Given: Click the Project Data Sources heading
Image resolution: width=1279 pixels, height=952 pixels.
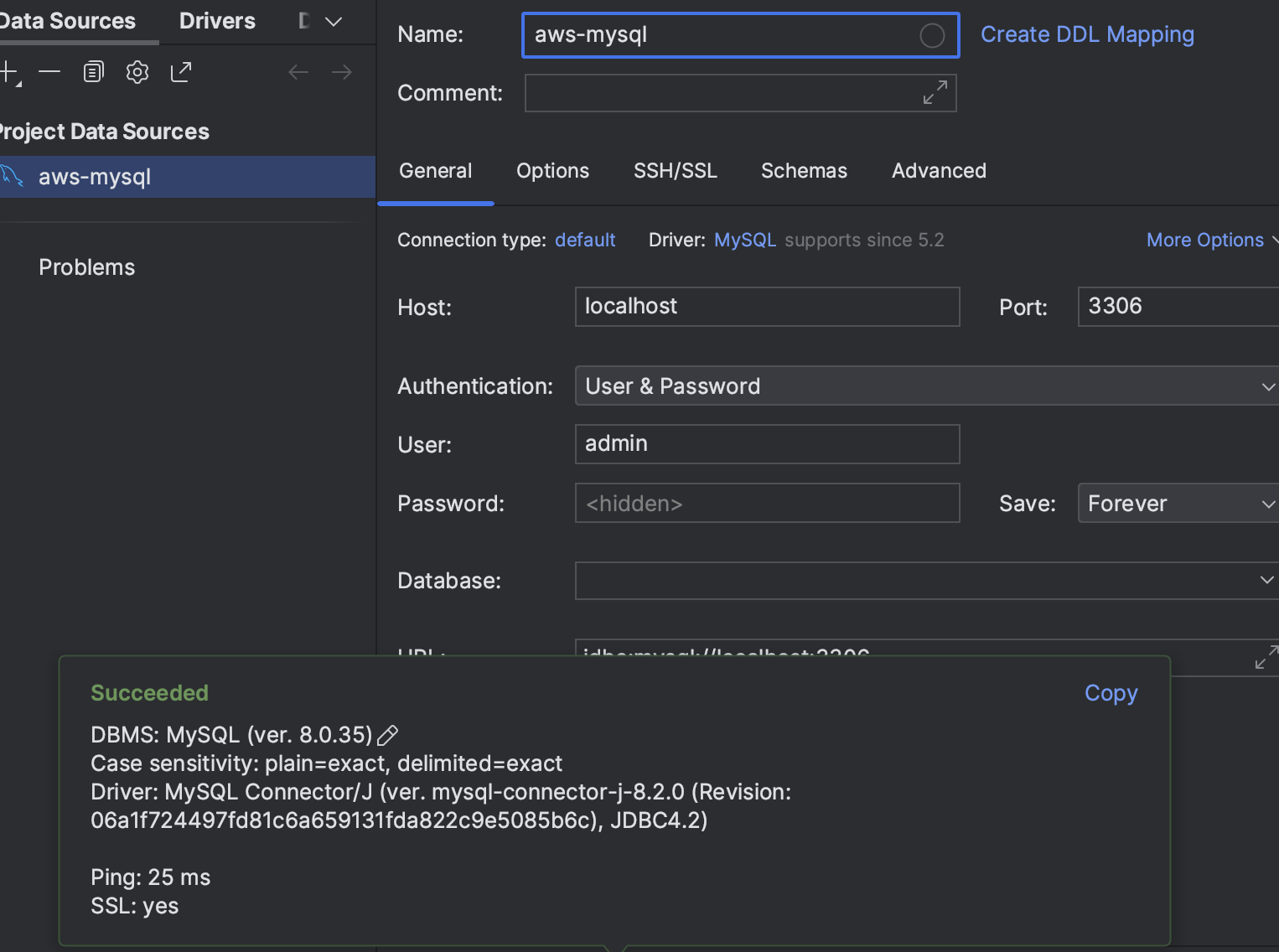Looking at the screenshot, I should click(104, 132).
